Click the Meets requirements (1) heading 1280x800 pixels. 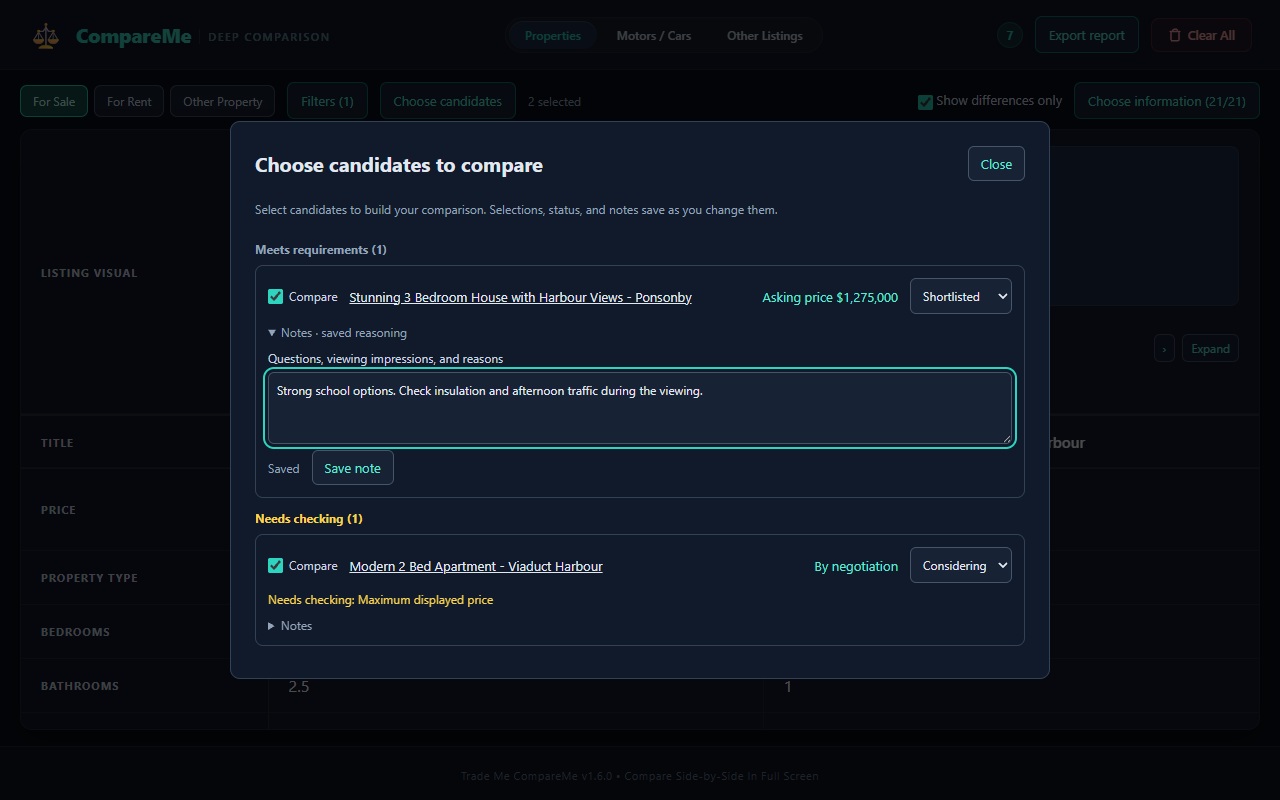321,250
